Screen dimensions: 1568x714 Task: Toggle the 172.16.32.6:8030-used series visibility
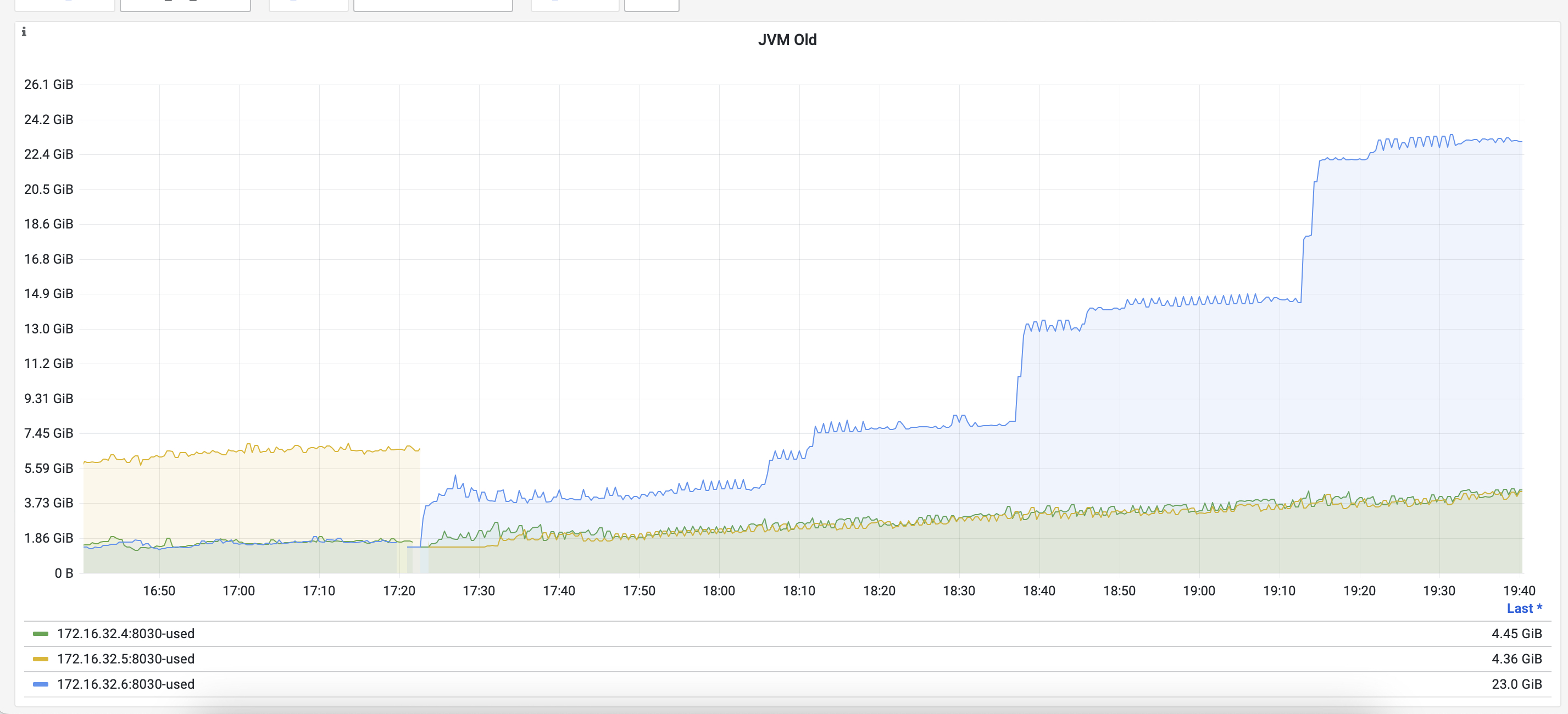125,684
